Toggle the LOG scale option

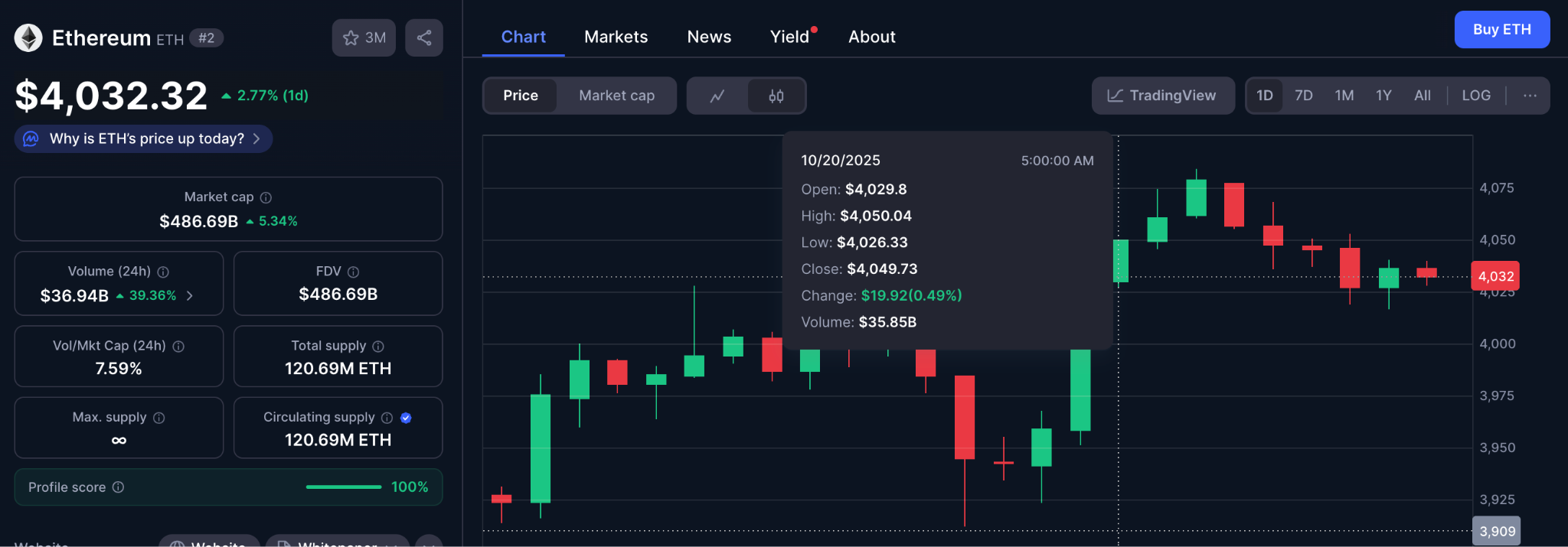1475,96
